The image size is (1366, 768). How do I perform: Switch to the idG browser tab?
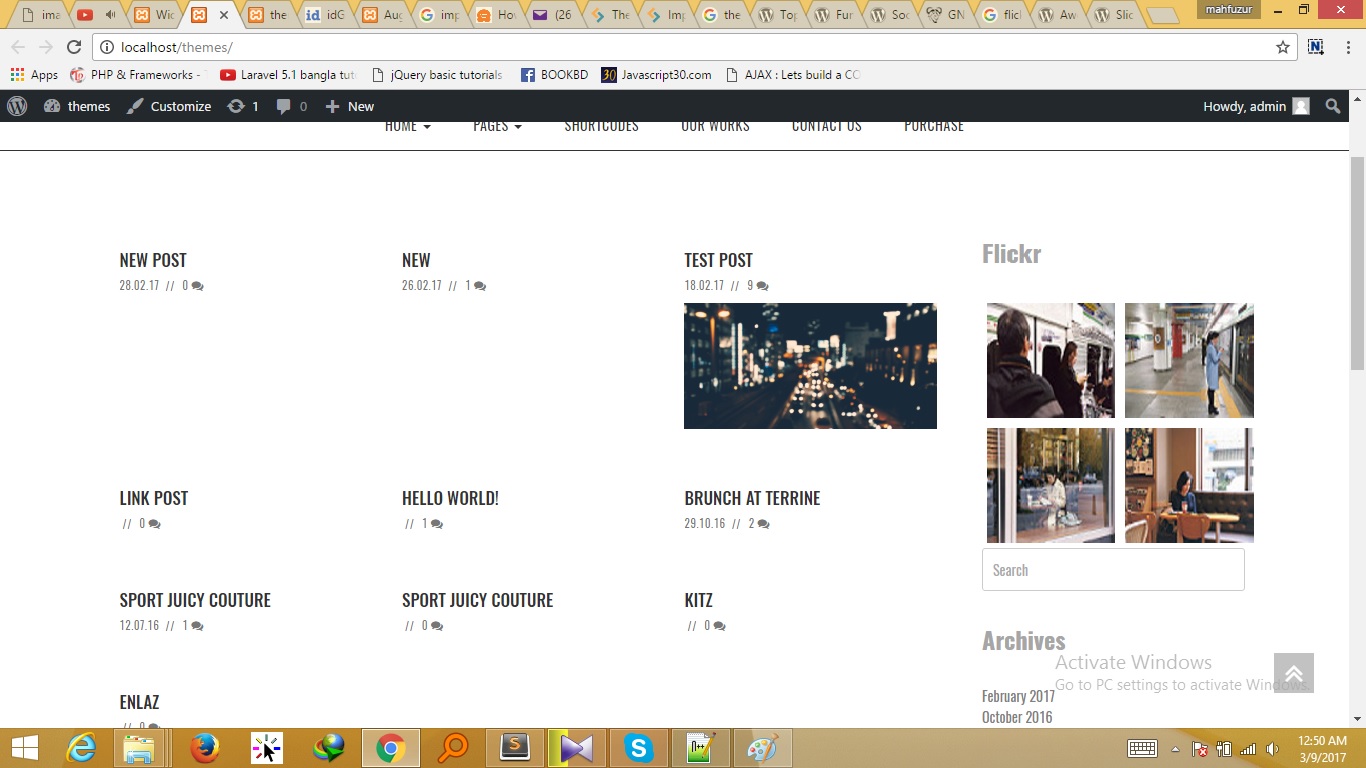(x=324, y=15)
